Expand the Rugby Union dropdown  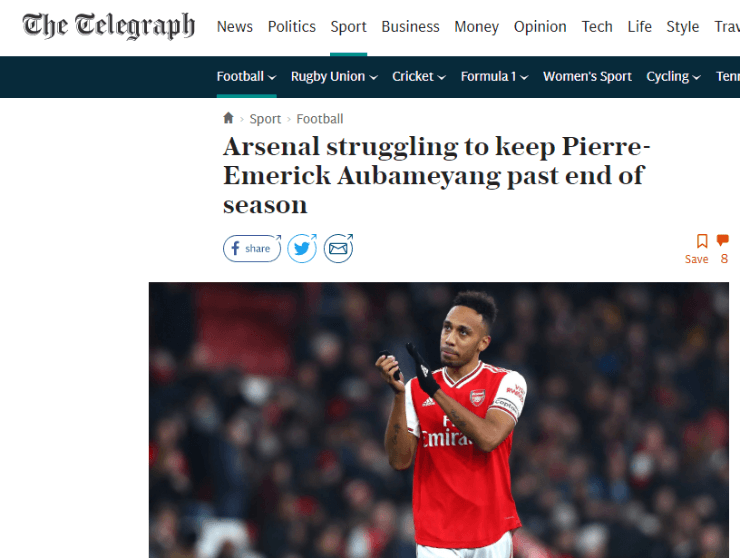pos(334,76)
